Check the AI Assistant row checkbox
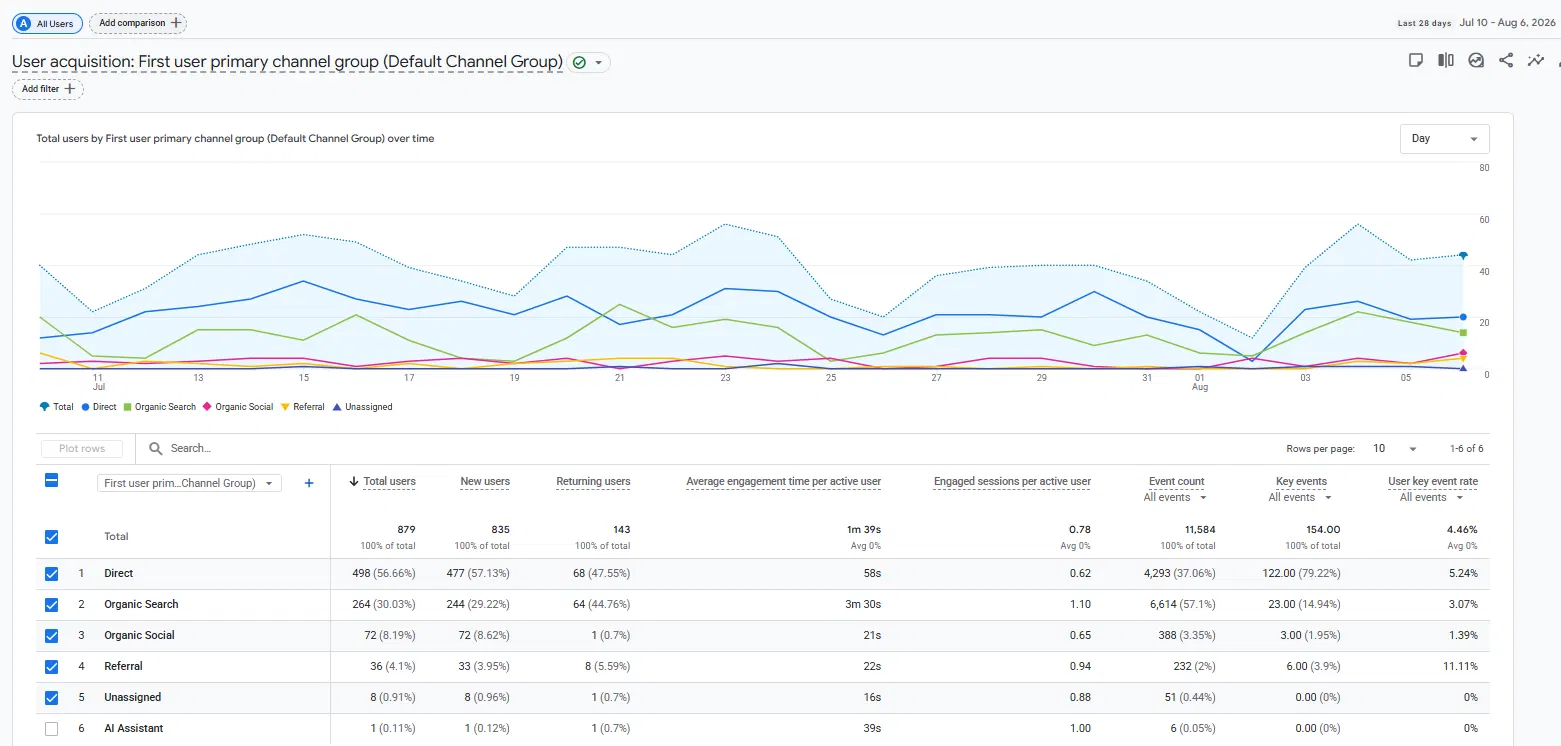The height and width of the screenshot is (746, 1561). pos(52,729)
